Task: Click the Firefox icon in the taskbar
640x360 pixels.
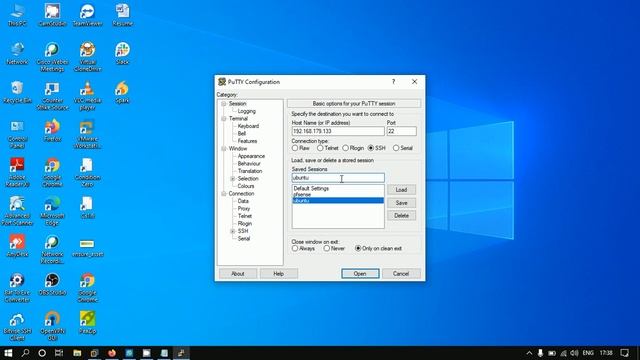Action: [111, 353]
